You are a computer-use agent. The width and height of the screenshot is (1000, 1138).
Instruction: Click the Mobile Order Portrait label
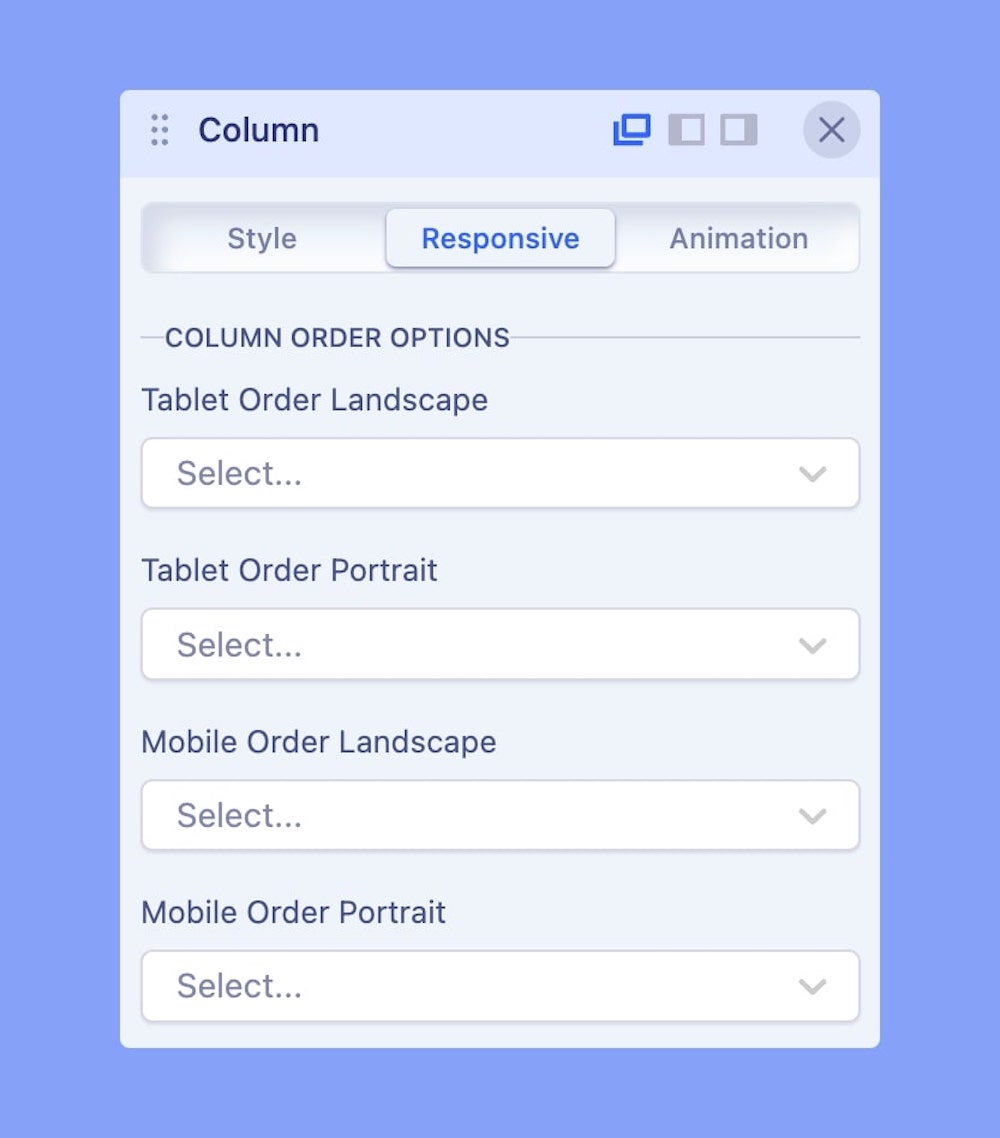click(x=293, y=912)
